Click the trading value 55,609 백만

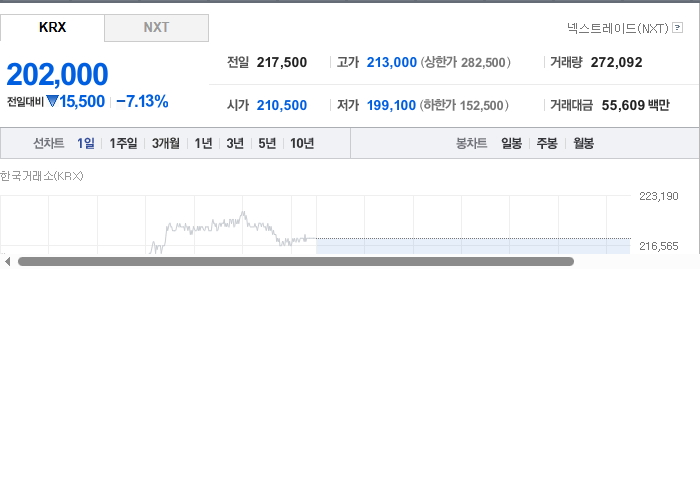[x=636, y=105]
